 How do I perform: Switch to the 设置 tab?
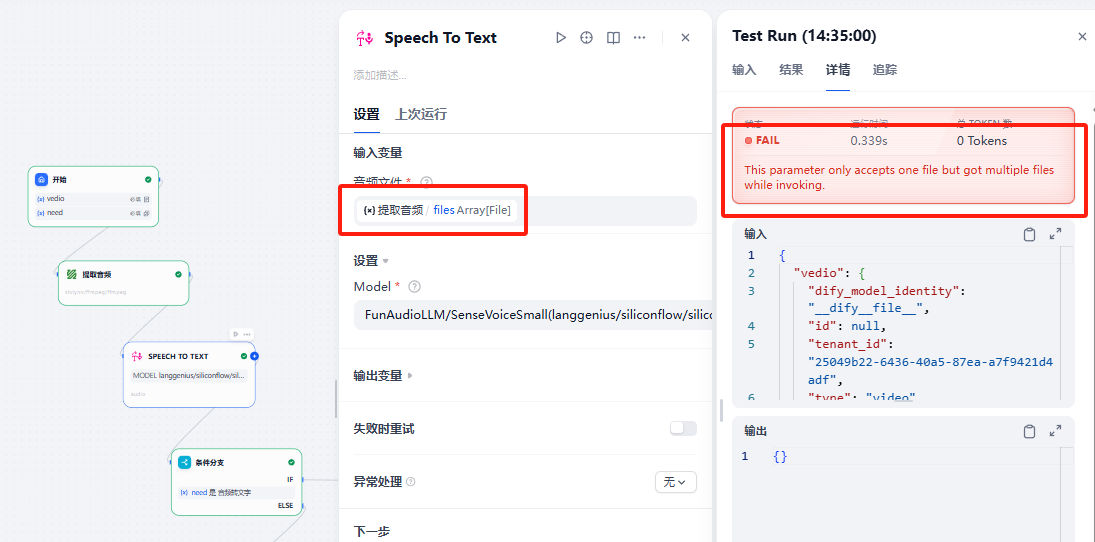[367, 115]
